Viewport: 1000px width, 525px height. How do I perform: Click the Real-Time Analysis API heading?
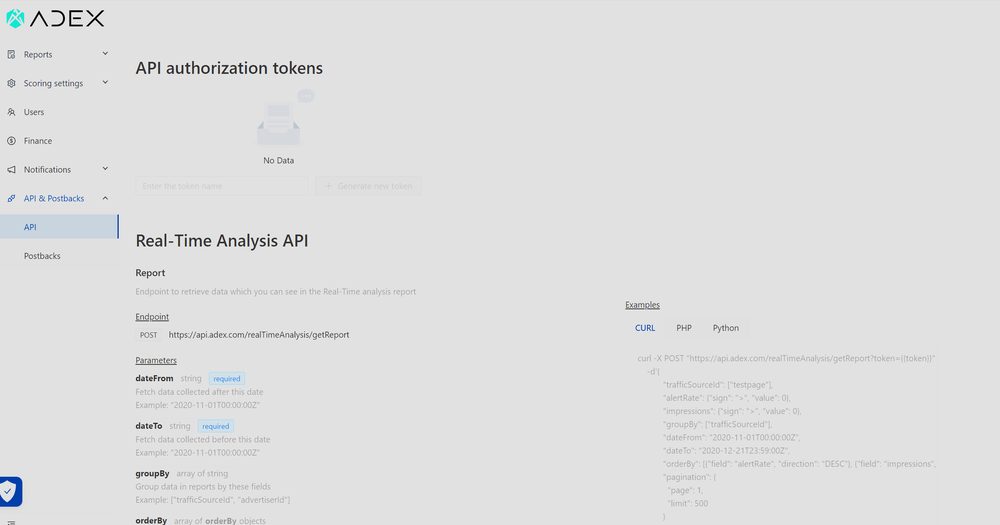coord(222,240)
